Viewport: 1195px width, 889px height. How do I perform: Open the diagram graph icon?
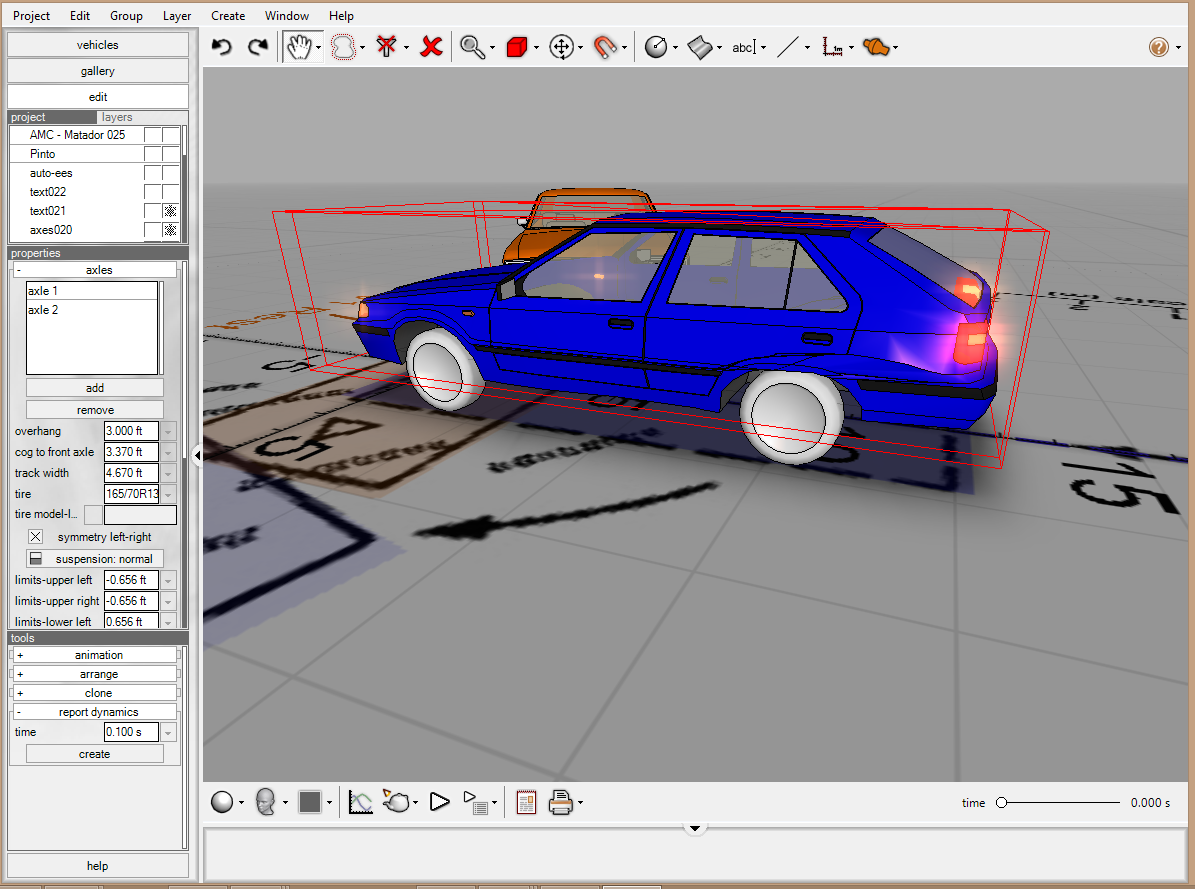(360, 802)
